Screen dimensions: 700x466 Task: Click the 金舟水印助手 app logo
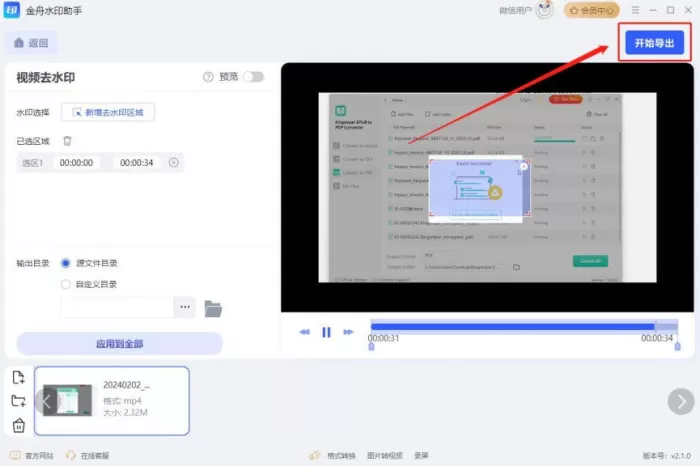[12, 10]
